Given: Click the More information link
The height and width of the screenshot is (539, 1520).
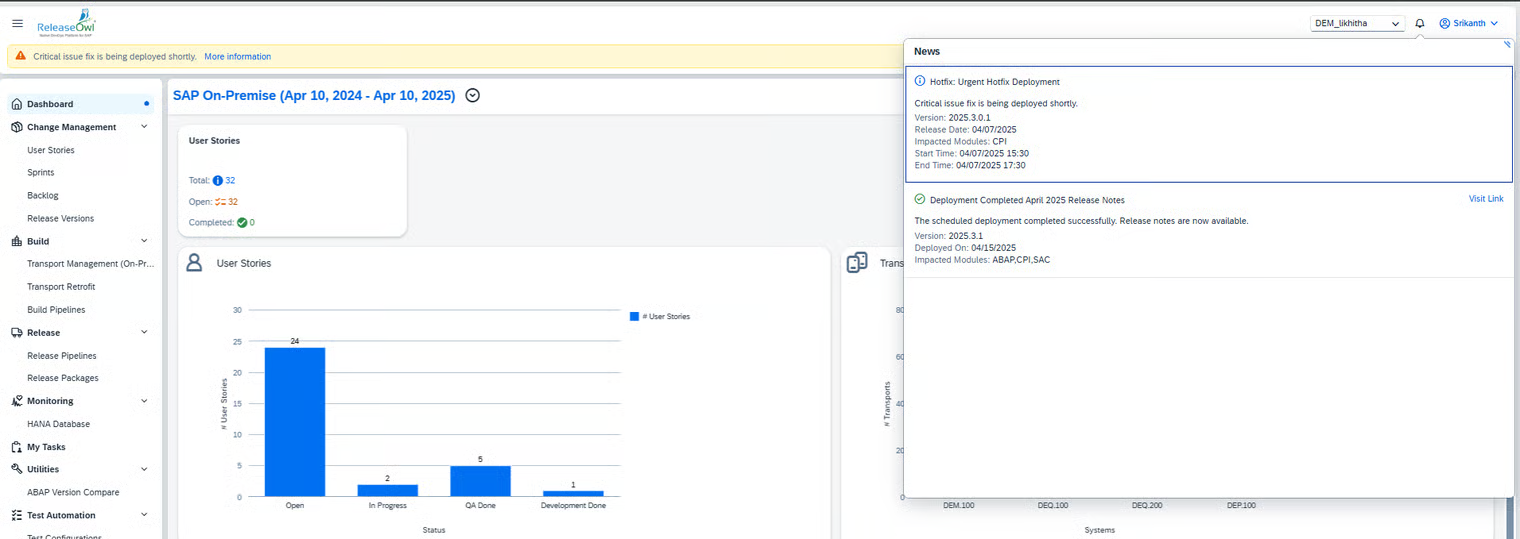Looking at the screenshot, I should coord(237,56).
